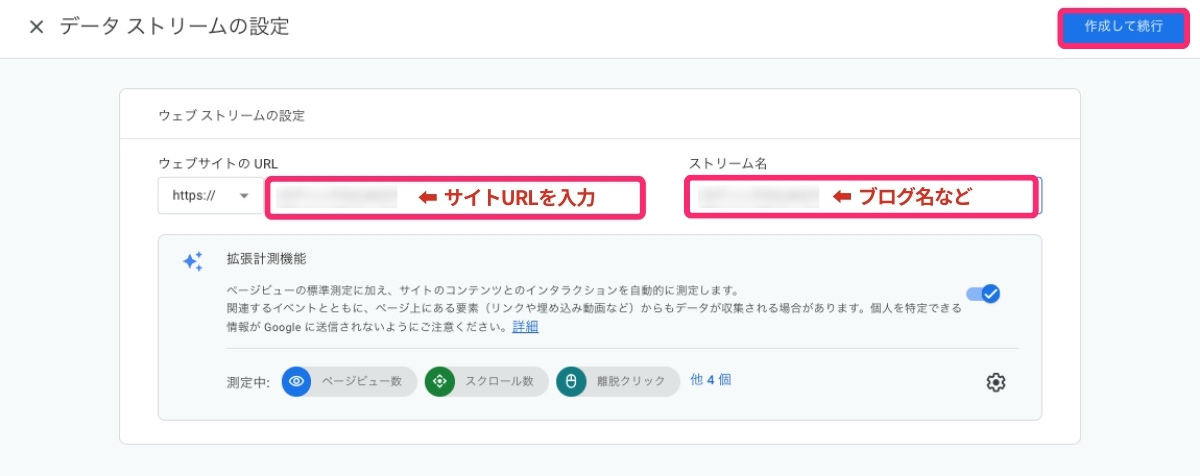Open the https:// protocol dropdown

[208, 196]
